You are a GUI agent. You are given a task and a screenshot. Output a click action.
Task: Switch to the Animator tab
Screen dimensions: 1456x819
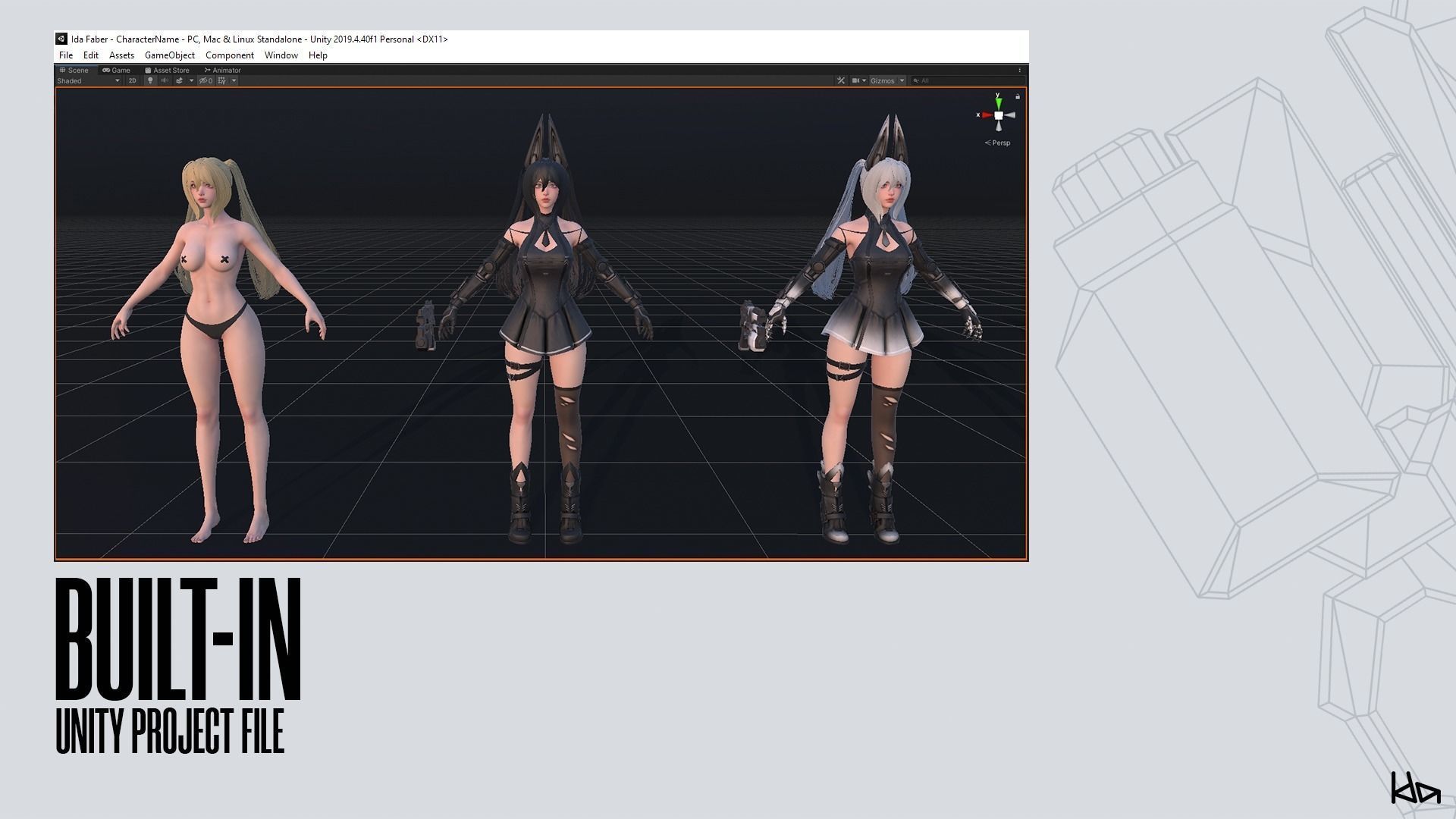[x=223, y=70]
